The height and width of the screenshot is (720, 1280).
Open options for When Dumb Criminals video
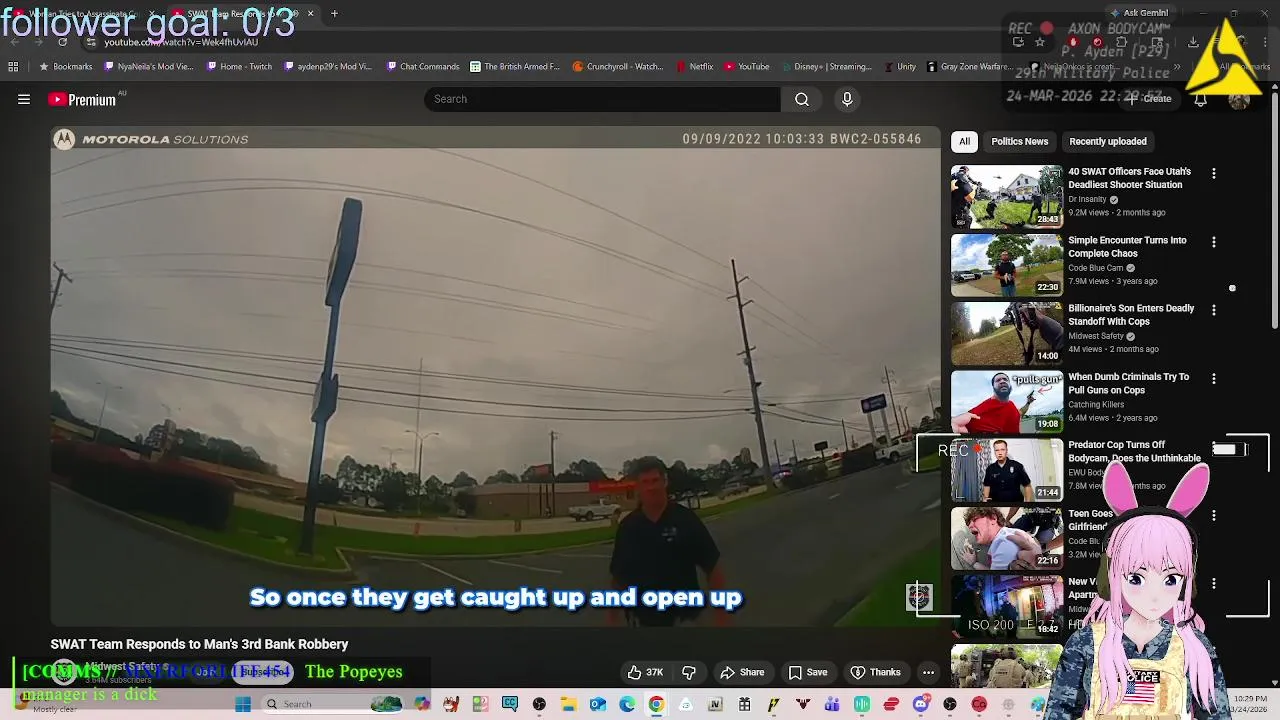1214,379
